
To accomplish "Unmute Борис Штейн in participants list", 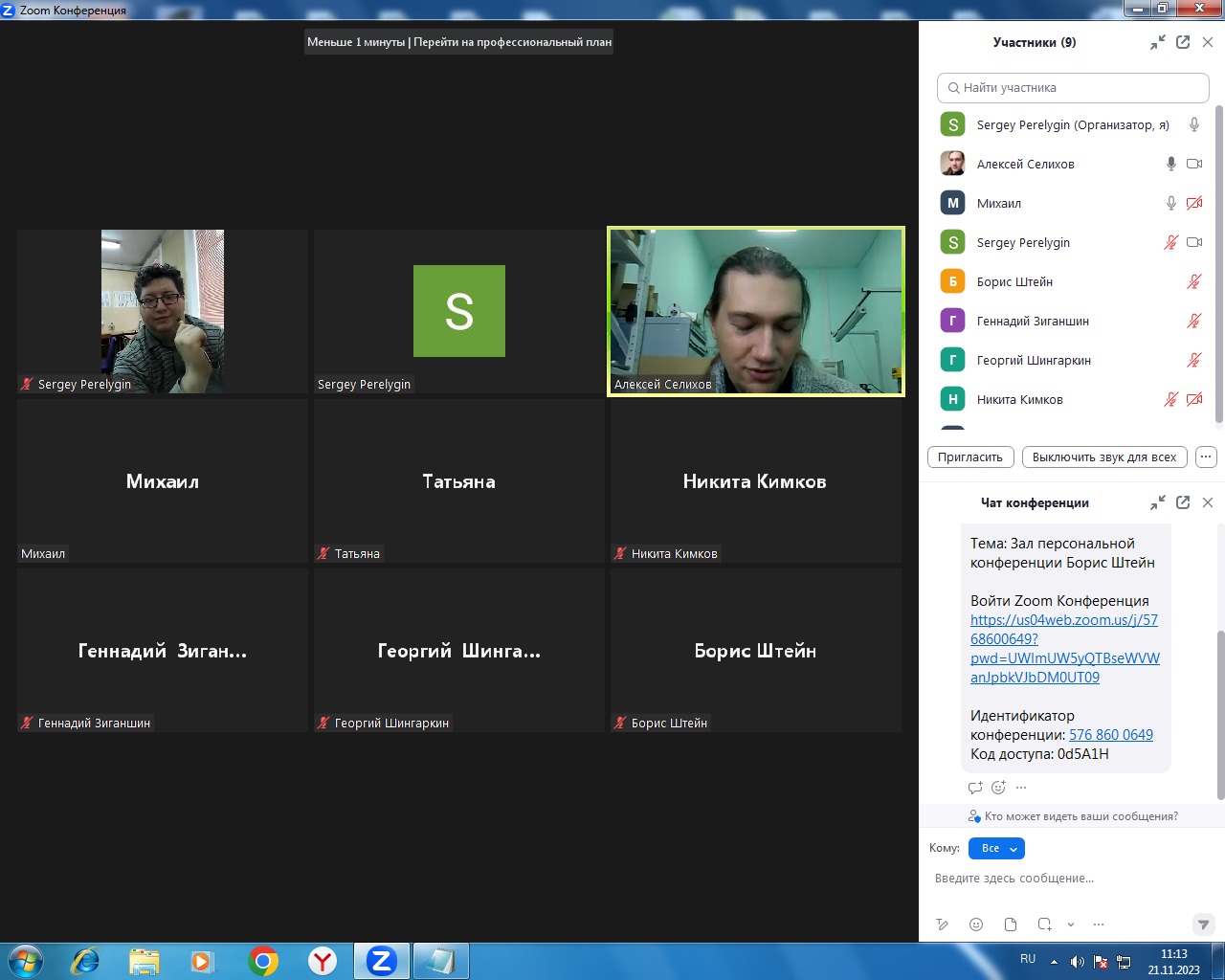I will (x=1194, y=281).
